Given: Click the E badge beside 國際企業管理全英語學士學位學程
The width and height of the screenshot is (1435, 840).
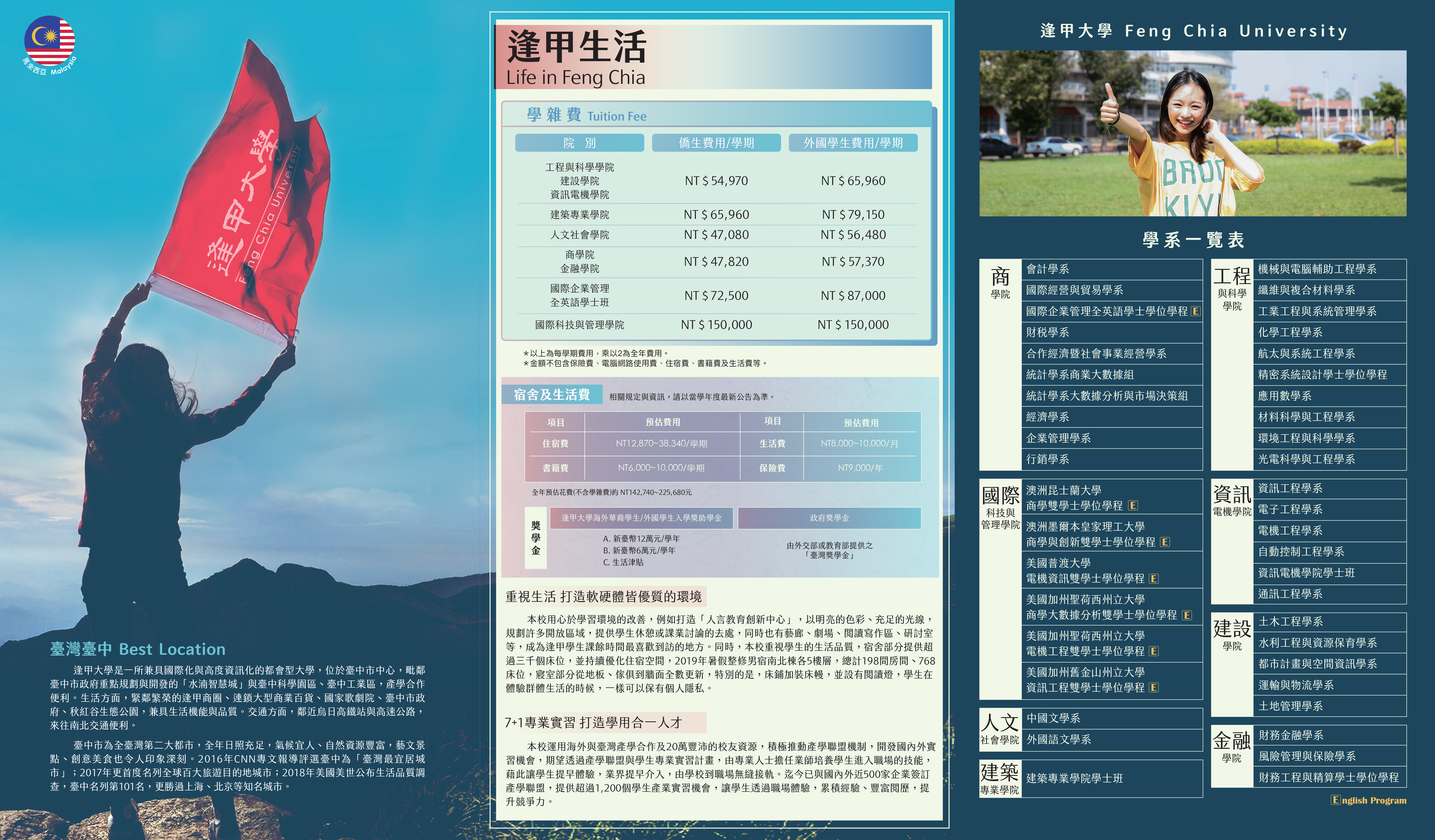Looking at the screenshot, I should 1195,311.
